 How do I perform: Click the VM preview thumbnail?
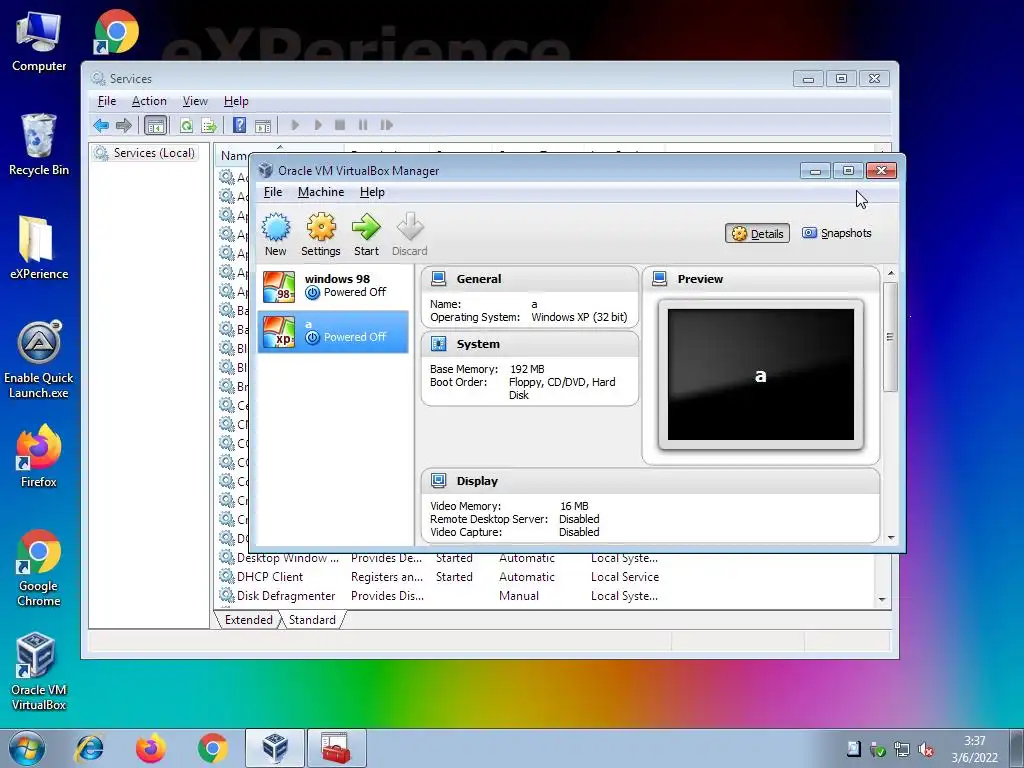pos(761,375)
